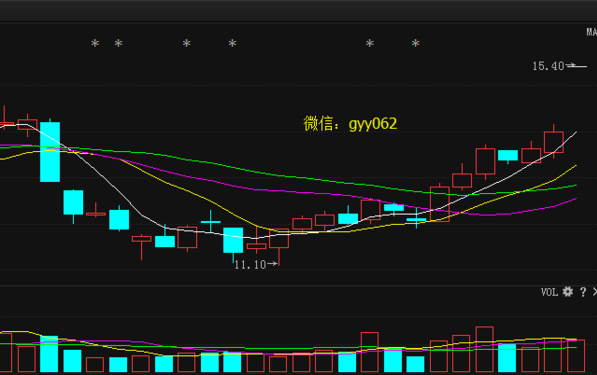Open the VOL indicator settings gear
This screenshot has height=375, width=597.
point(567,292)
